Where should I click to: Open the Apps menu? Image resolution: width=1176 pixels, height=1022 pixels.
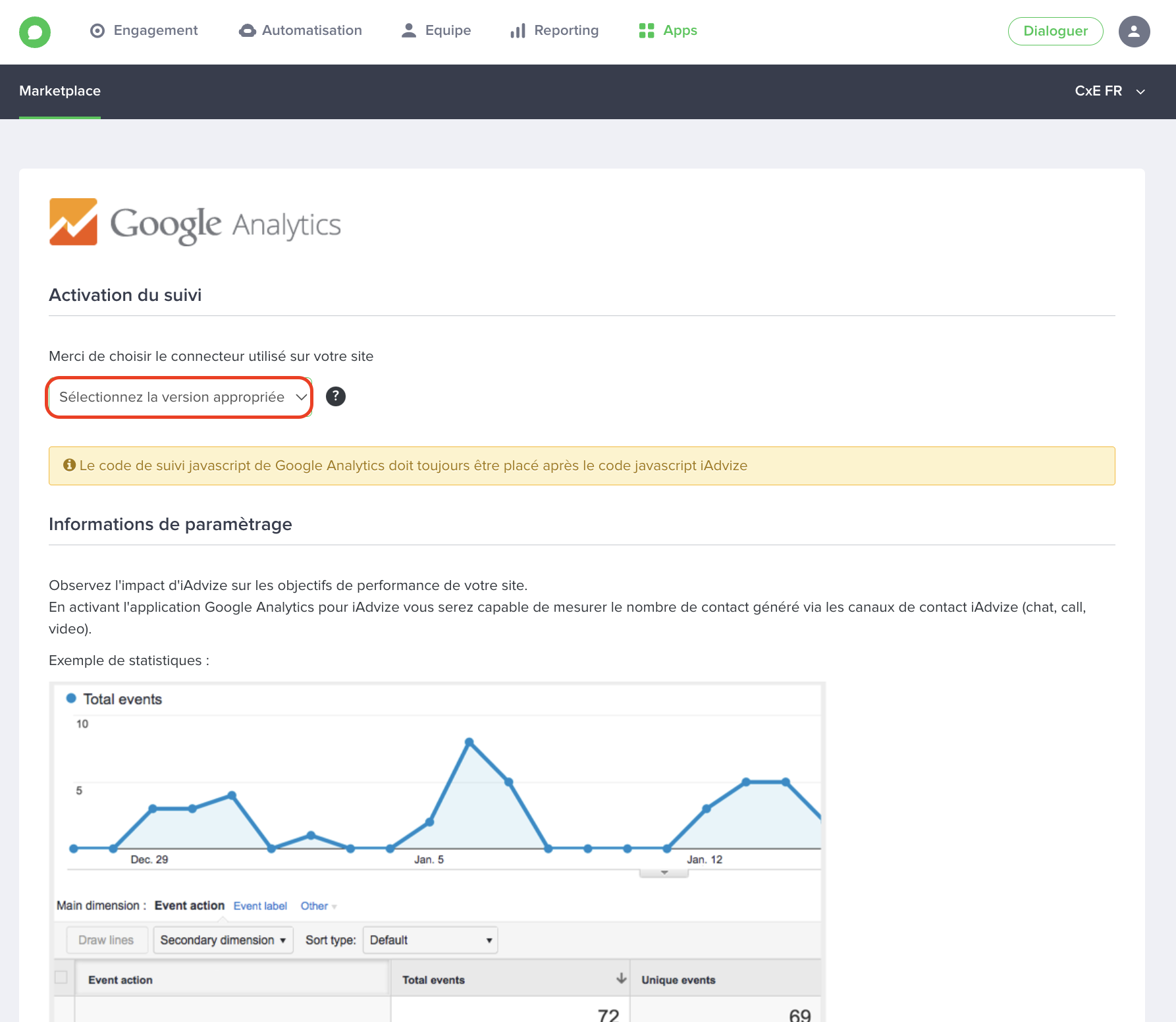pyautogui.click(x=668, y=30)
